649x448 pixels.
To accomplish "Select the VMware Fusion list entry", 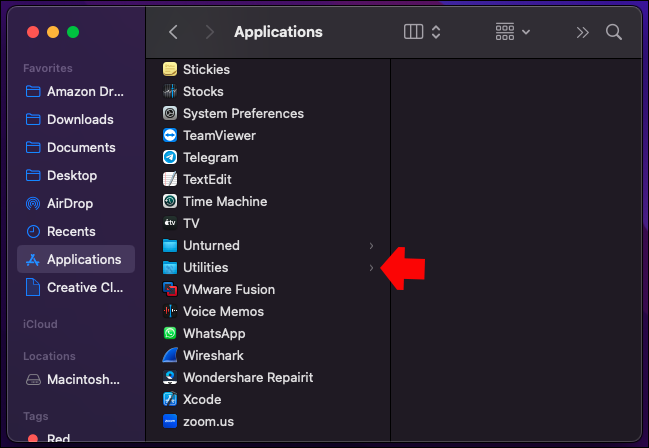I will click(228, 290).
